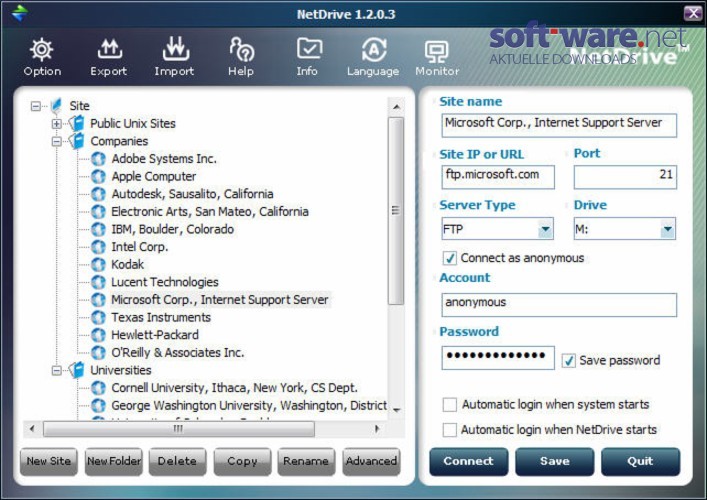Click the tree vertical scrollbar thumb
This screenshot has height=500, width=707.
pos(396,211)
